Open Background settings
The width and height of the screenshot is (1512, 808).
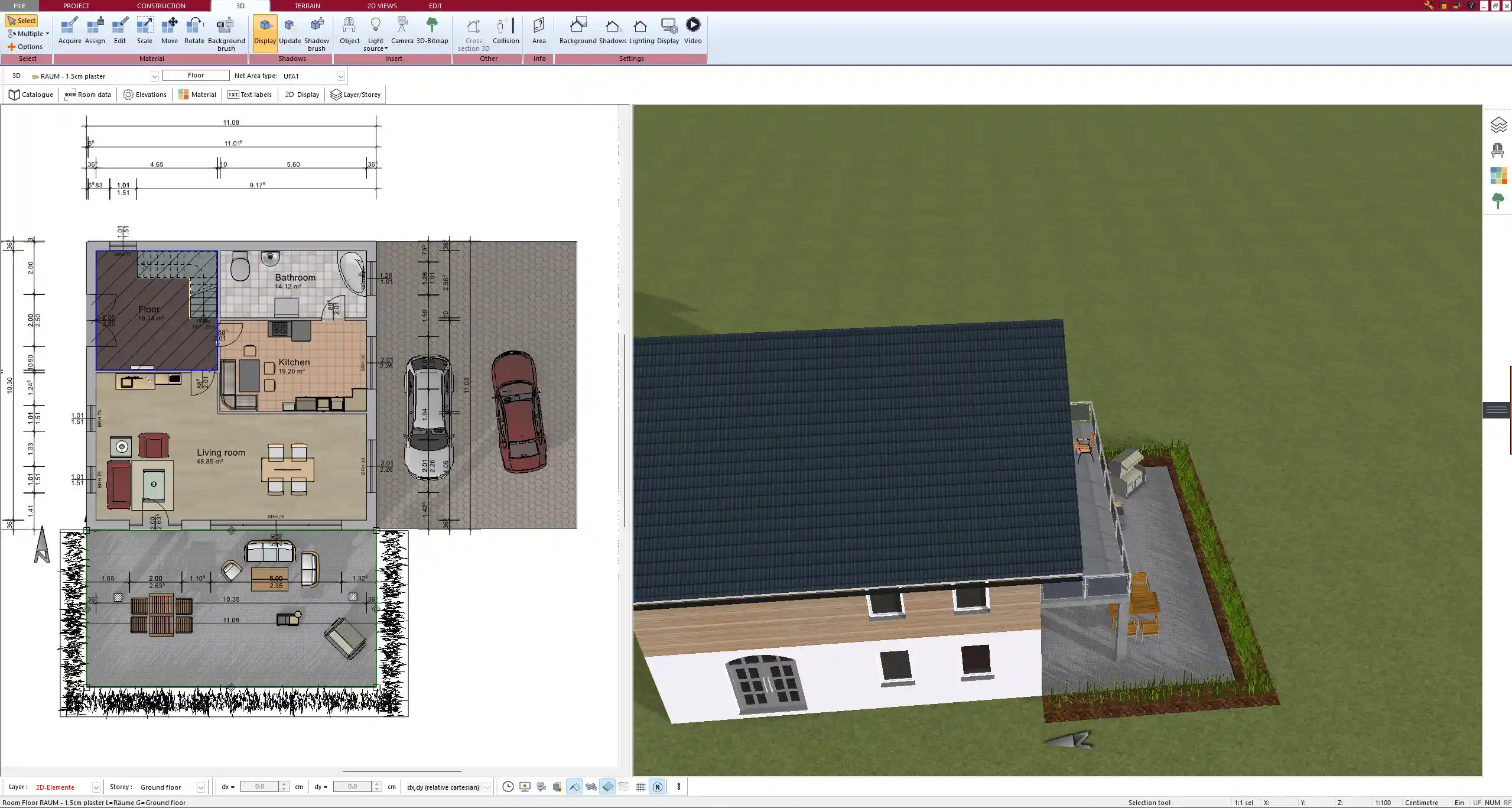pos(578,31)
